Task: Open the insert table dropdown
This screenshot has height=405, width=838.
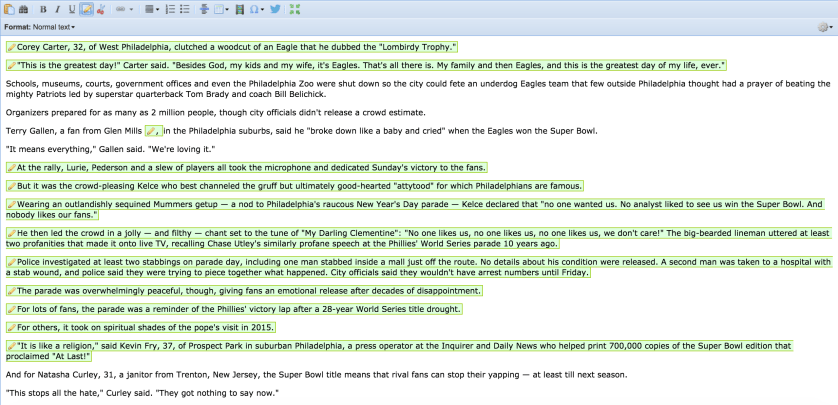Action: coord(221,9)
